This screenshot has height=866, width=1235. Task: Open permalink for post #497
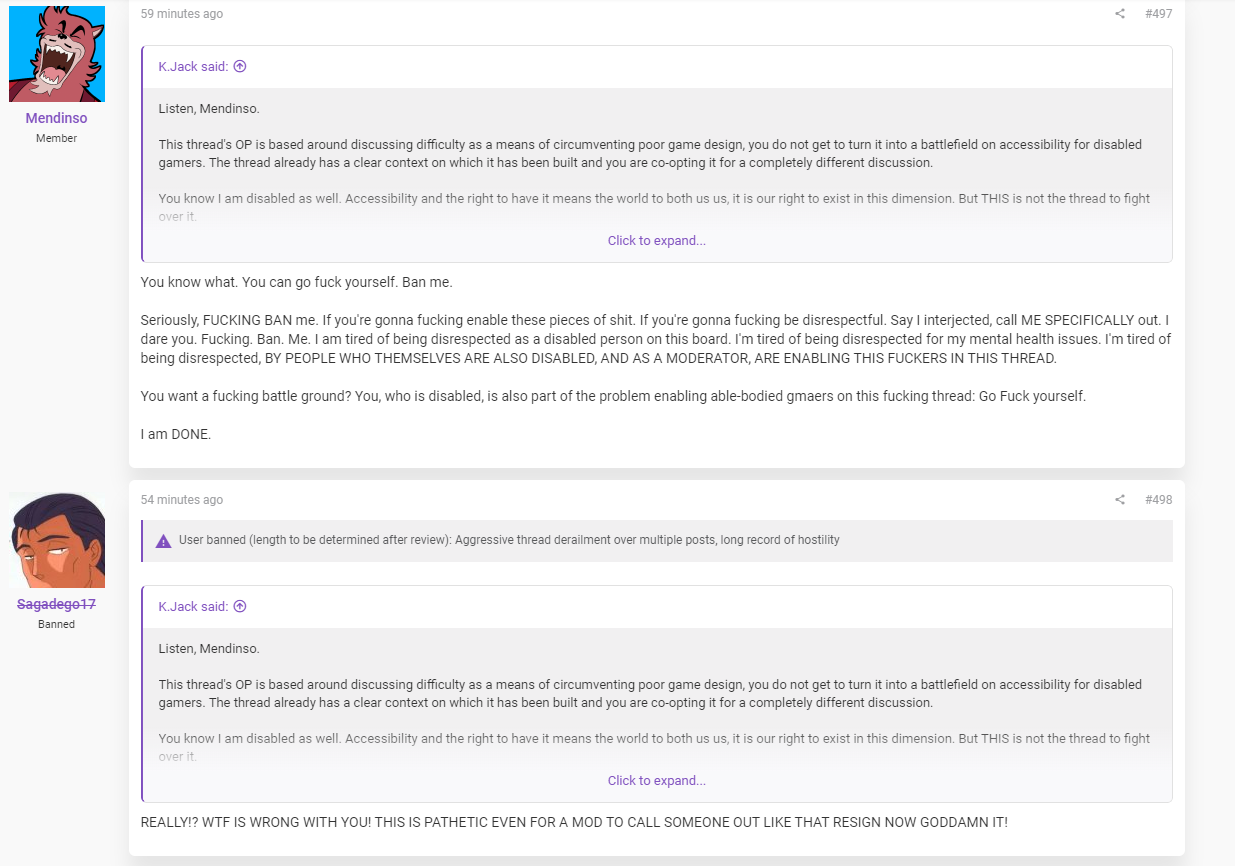(x=1158, y=14)
